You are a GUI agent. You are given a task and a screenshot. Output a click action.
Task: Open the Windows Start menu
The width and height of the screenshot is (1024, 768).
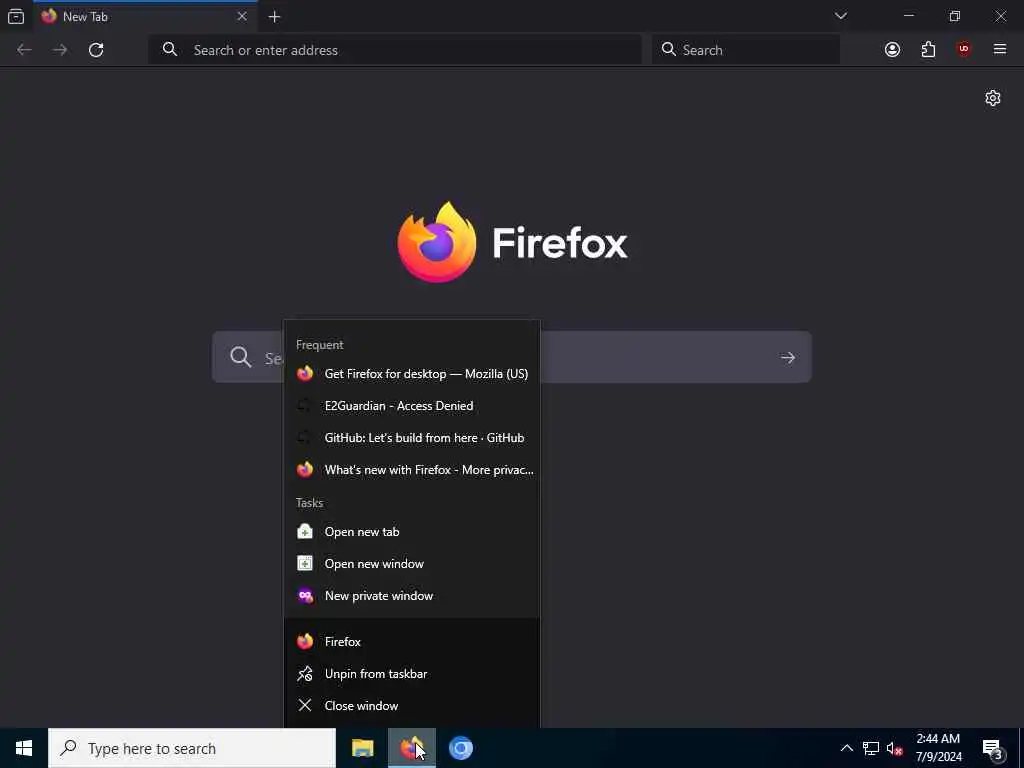(x=24, y=748)
